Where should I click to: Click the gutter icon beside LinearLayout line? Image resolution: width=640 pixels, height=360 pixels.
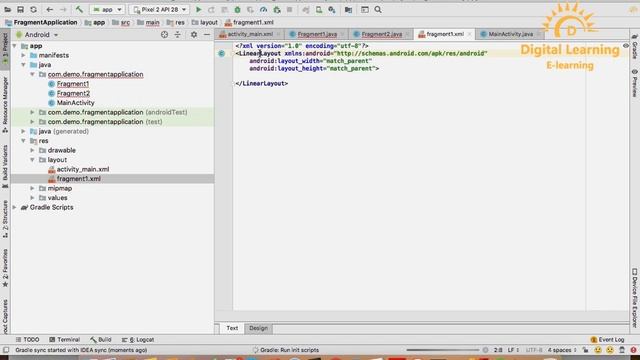[222, 53]
